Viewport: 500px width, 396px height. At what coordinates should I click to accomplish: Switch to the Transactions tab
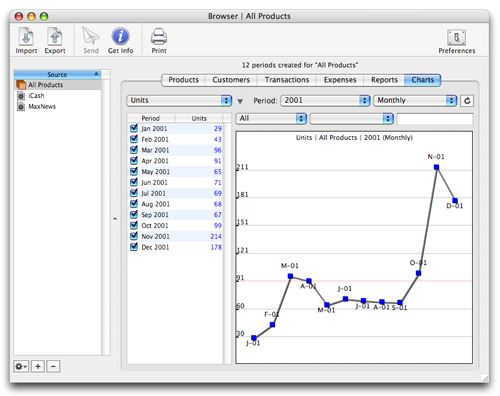pos(287,80)
